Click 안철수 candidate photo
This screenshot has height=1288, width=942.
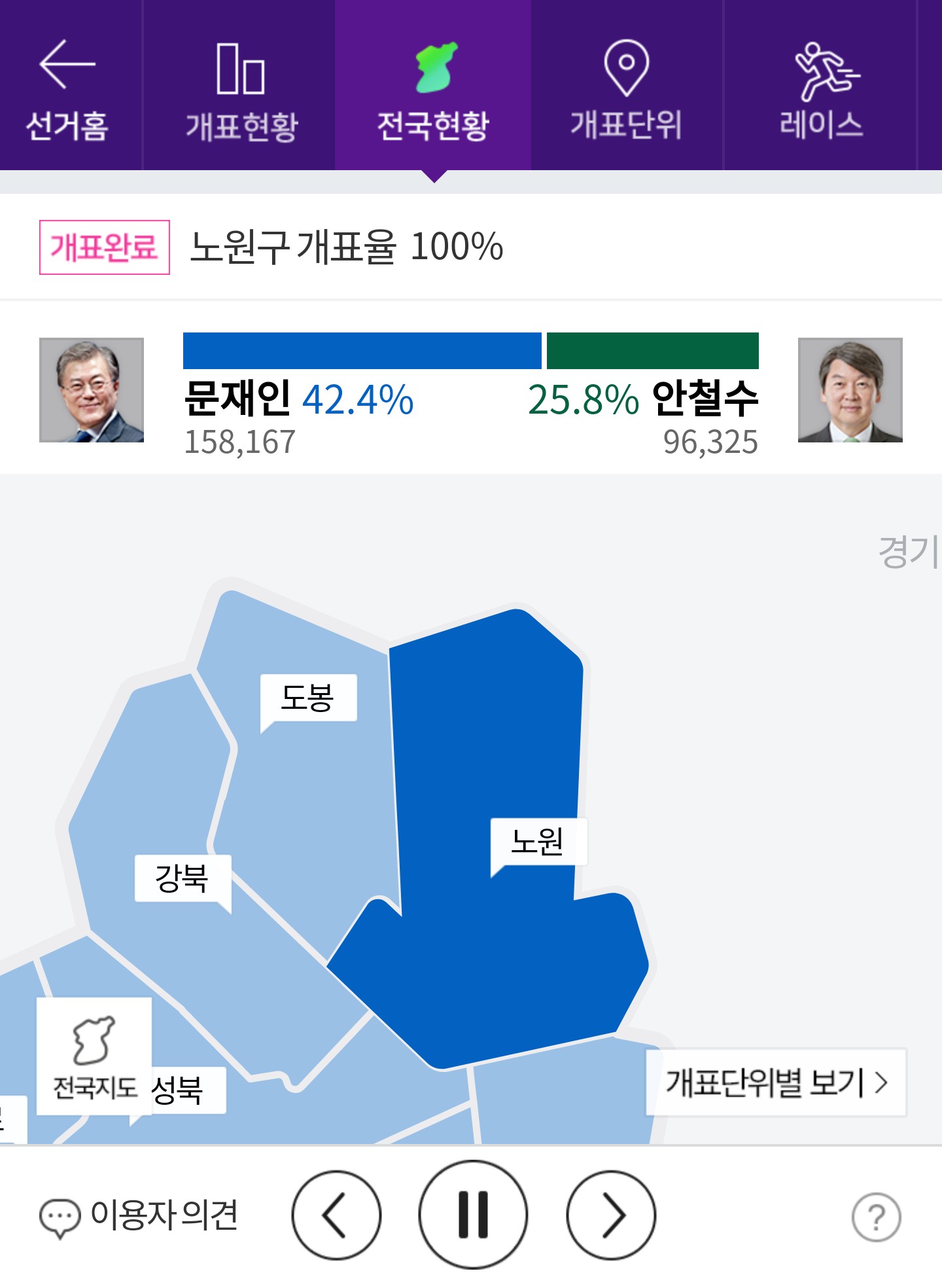click(850, 390)
